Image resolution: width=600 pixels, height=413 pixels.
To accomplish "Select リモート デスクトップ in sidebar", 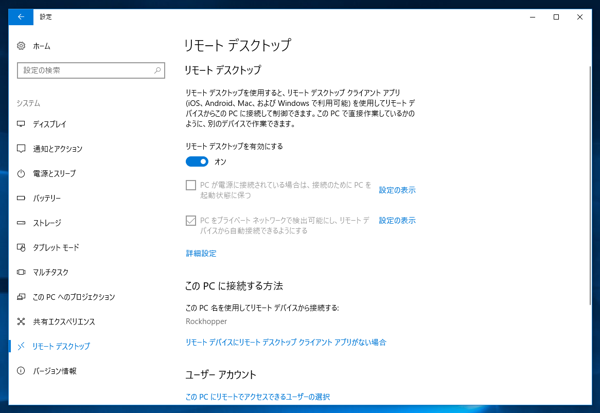I will [61, 346].
